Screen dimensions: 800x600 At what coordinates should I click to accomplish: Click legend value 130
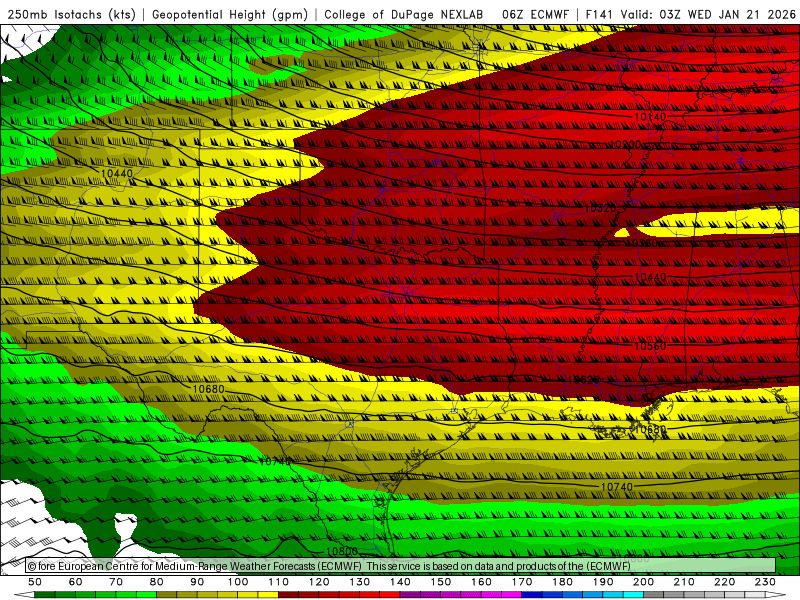tap(359, 582)
